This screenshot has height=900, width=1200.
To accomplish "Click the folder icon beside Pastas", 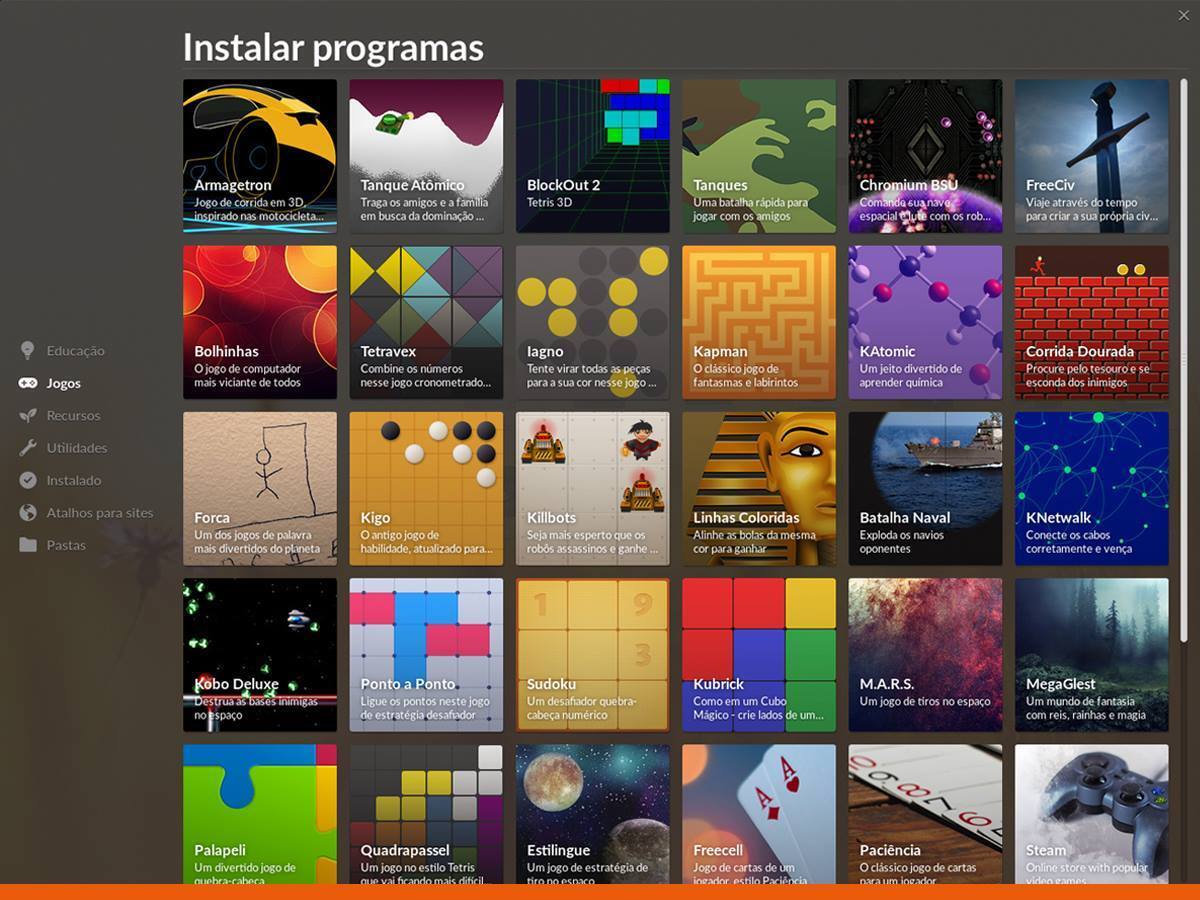I will click(28, 545).
